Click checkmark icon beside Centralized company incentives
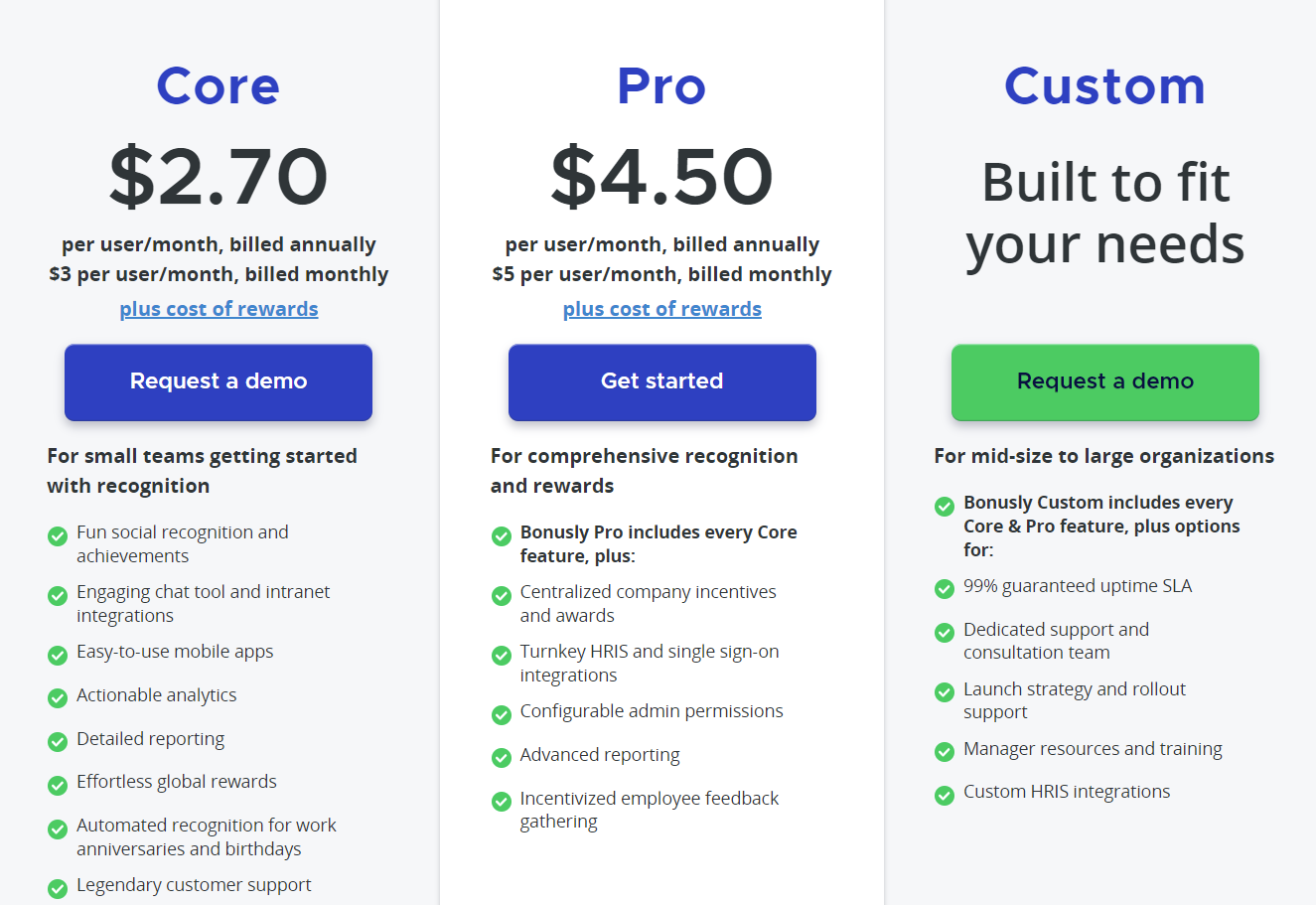 [x=502, y=595]
